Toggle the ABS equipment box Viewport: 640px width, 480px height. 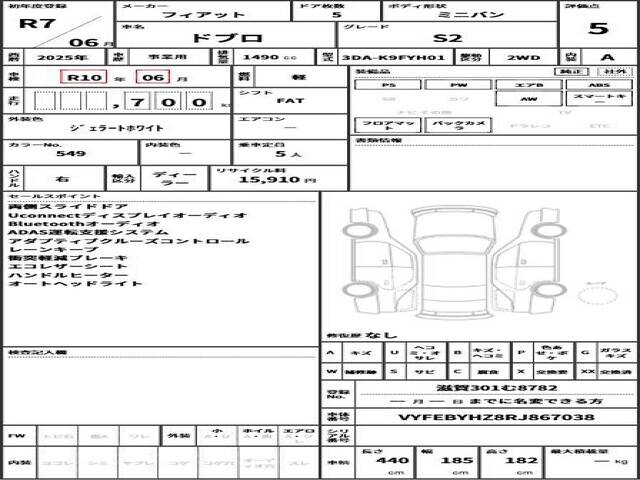[x=598, y=85]
